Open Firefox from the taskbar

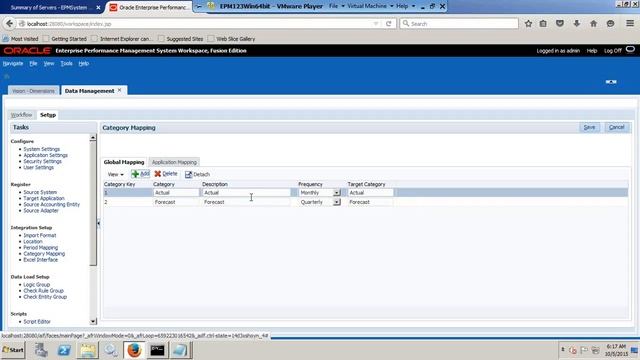tap(134, 350)
